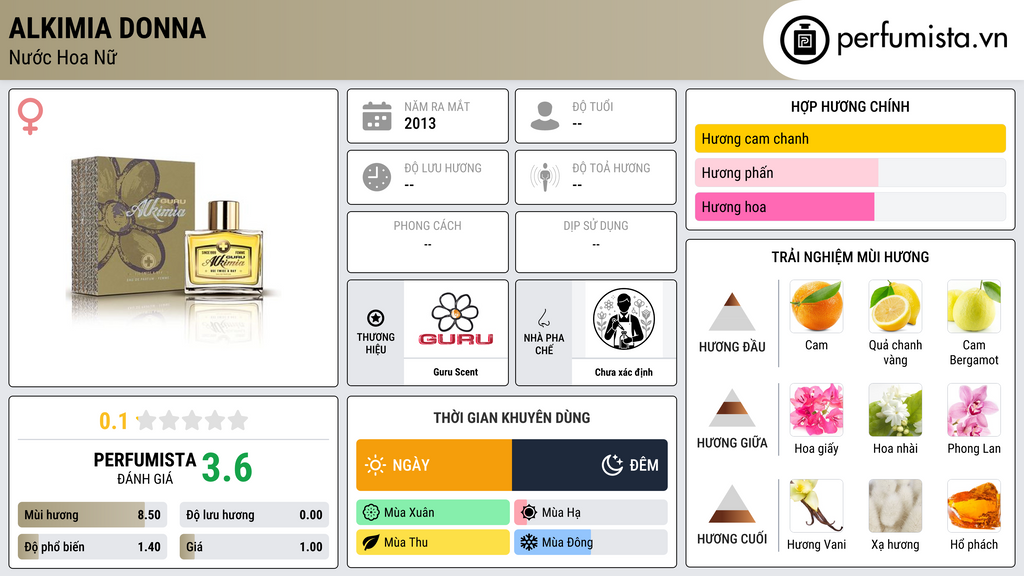This screenshot has height=576, width=1024.
Task: Click the Hoa giấy pink flower image
Action: point(816,410)
